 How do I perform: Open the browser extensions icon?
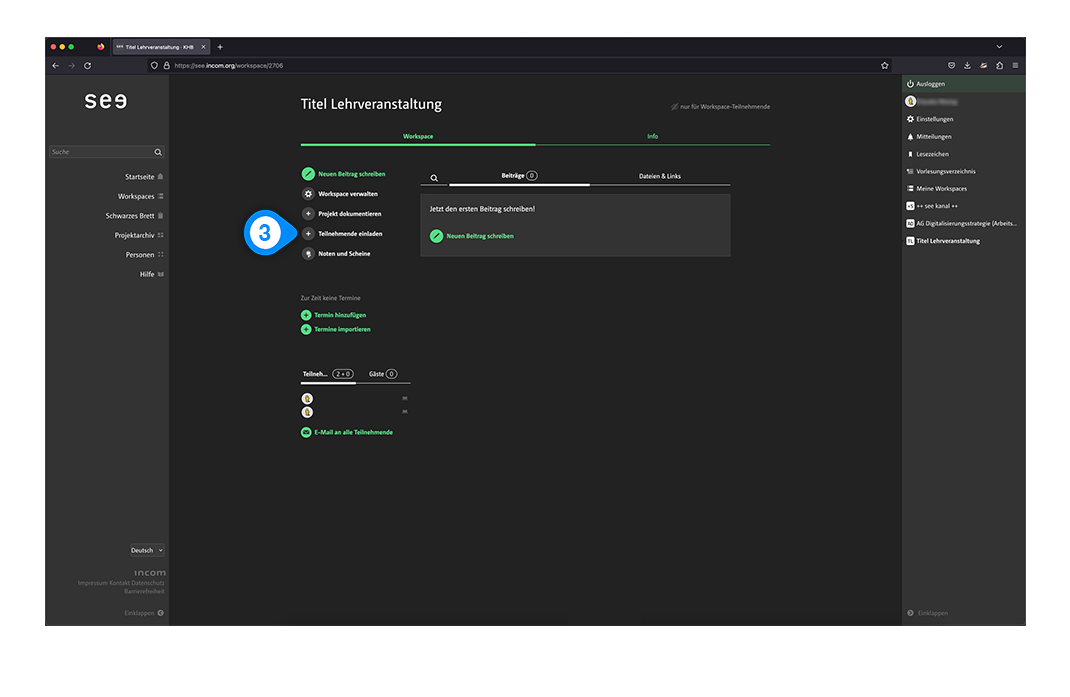click(999, 66)
